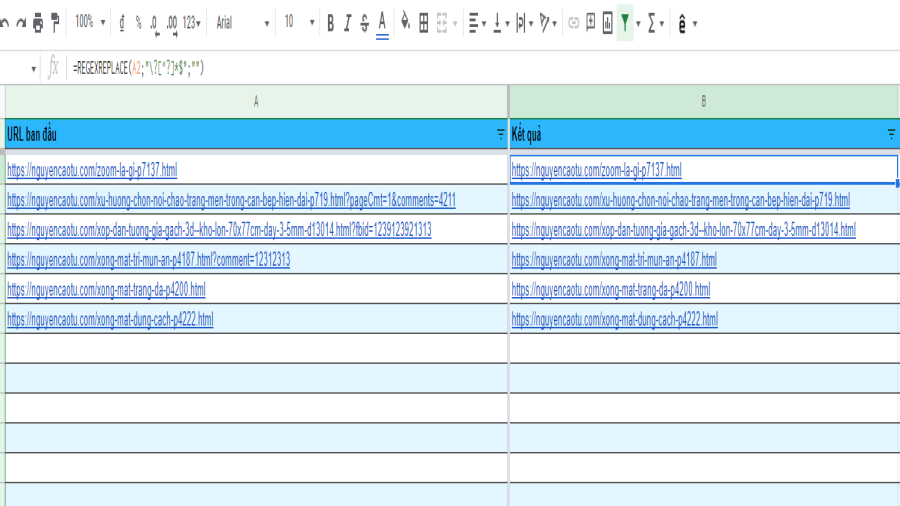Viewport: 900px width, 506px height.
Task: Open xop-dan-tuong link with fbid parameter
Action: tap(219, 229)
